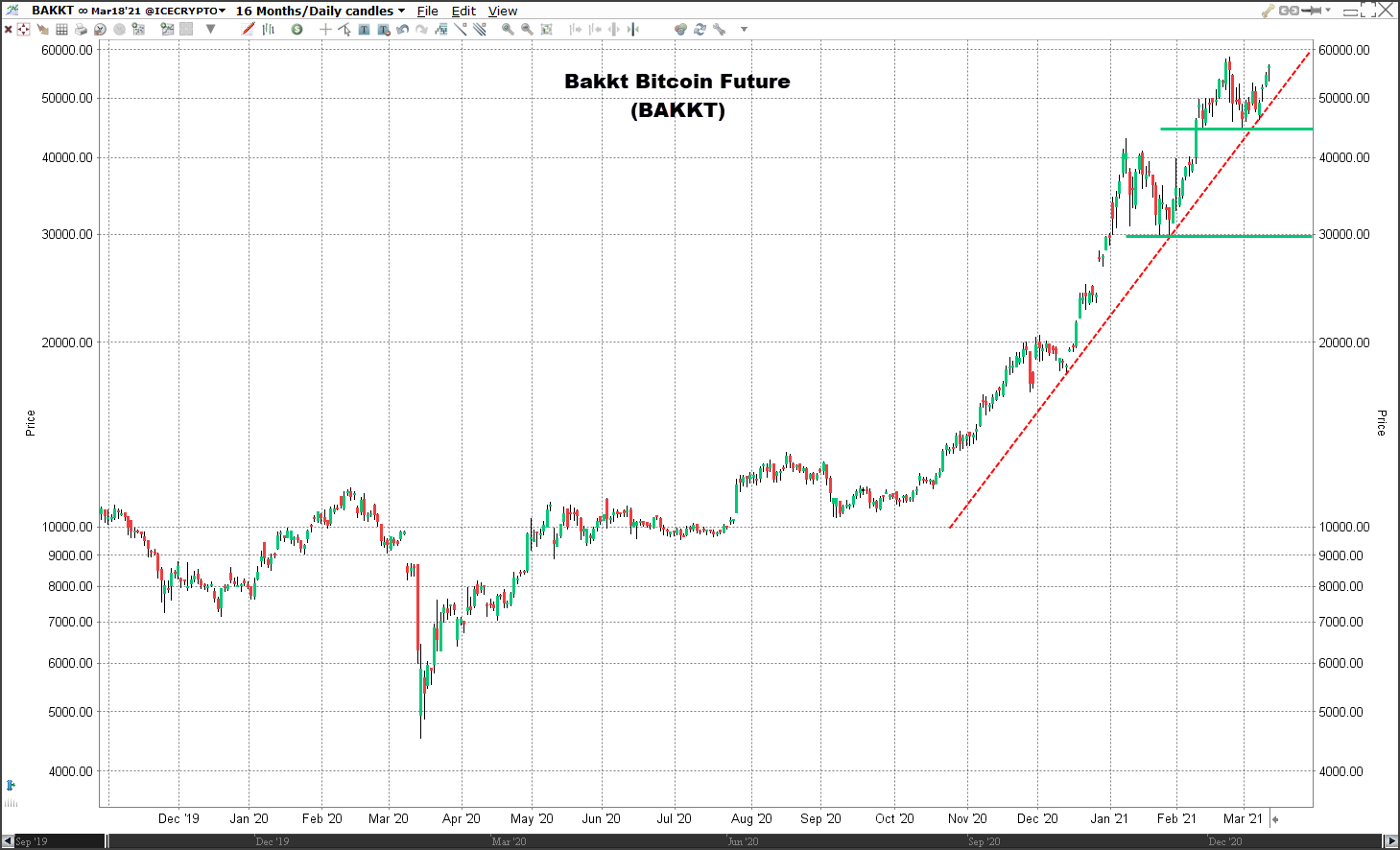Open the File menu
Image resolution: width=1400 pixels, height=850 pixels.
[428, 11]
